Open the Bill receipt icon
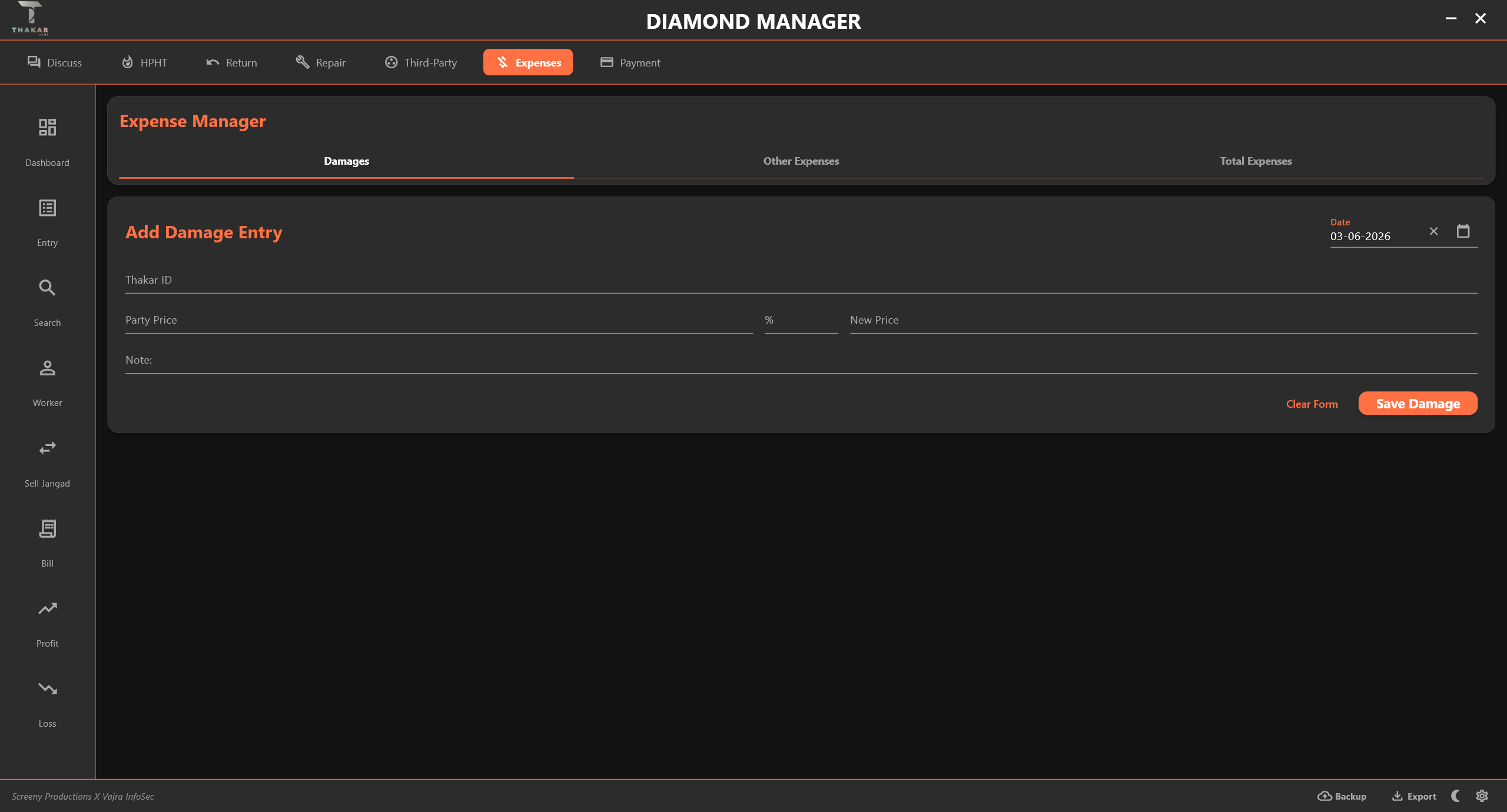1507x812 pixels. click(47, 528)
